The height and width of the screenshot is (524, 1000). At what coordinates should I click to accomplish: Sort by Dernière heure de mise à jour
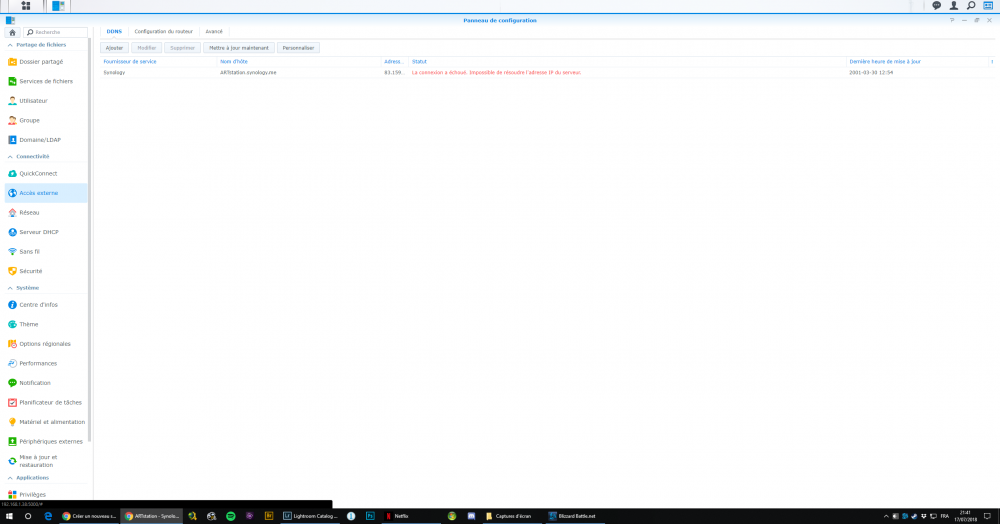(x=917, y=62)
